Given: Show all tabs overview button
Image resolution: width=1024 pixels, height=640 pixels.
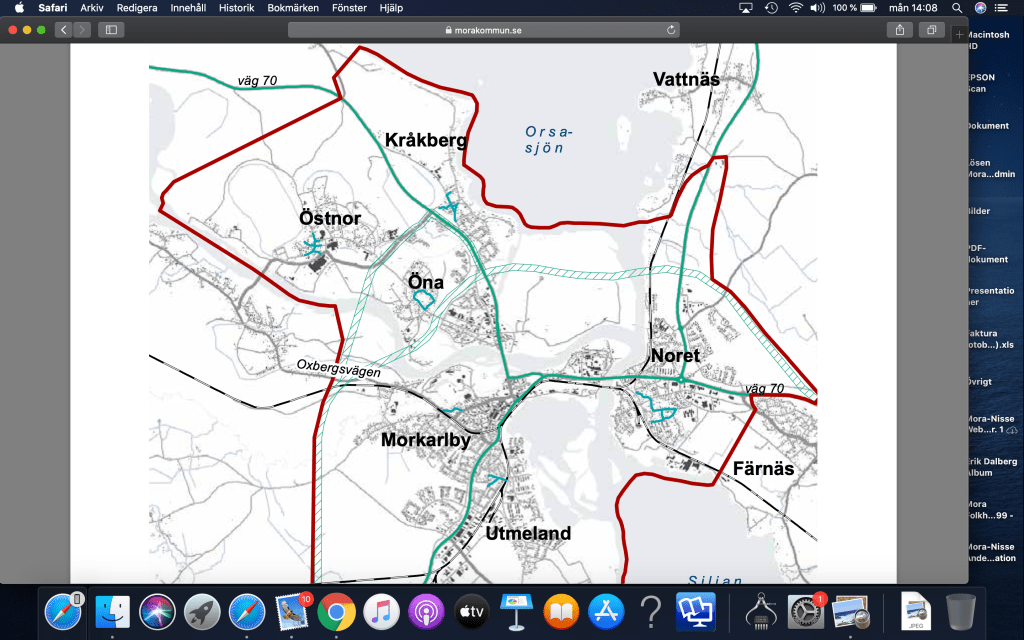Looking at the screenshot, I should click(x=932, y=30).
